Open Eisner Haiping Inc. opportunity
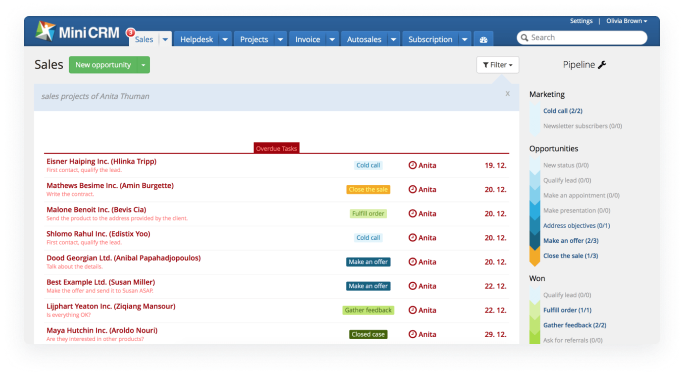Screen dimensions: 684x376 (x=101, y=161)
